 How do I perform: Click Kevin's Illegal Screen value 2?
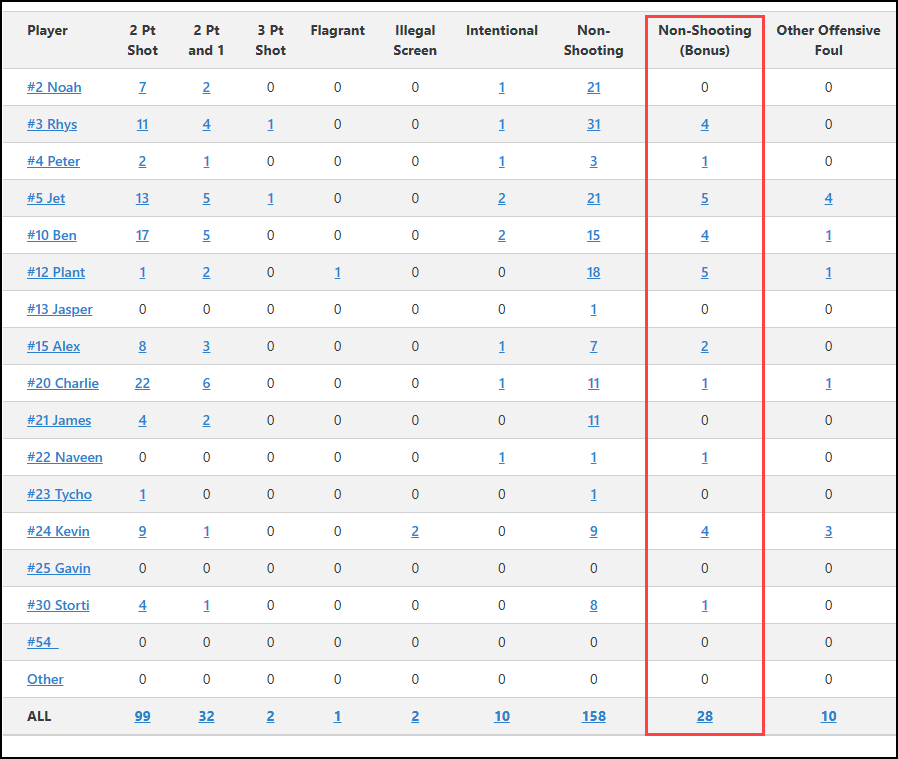(x=415, y=531)
